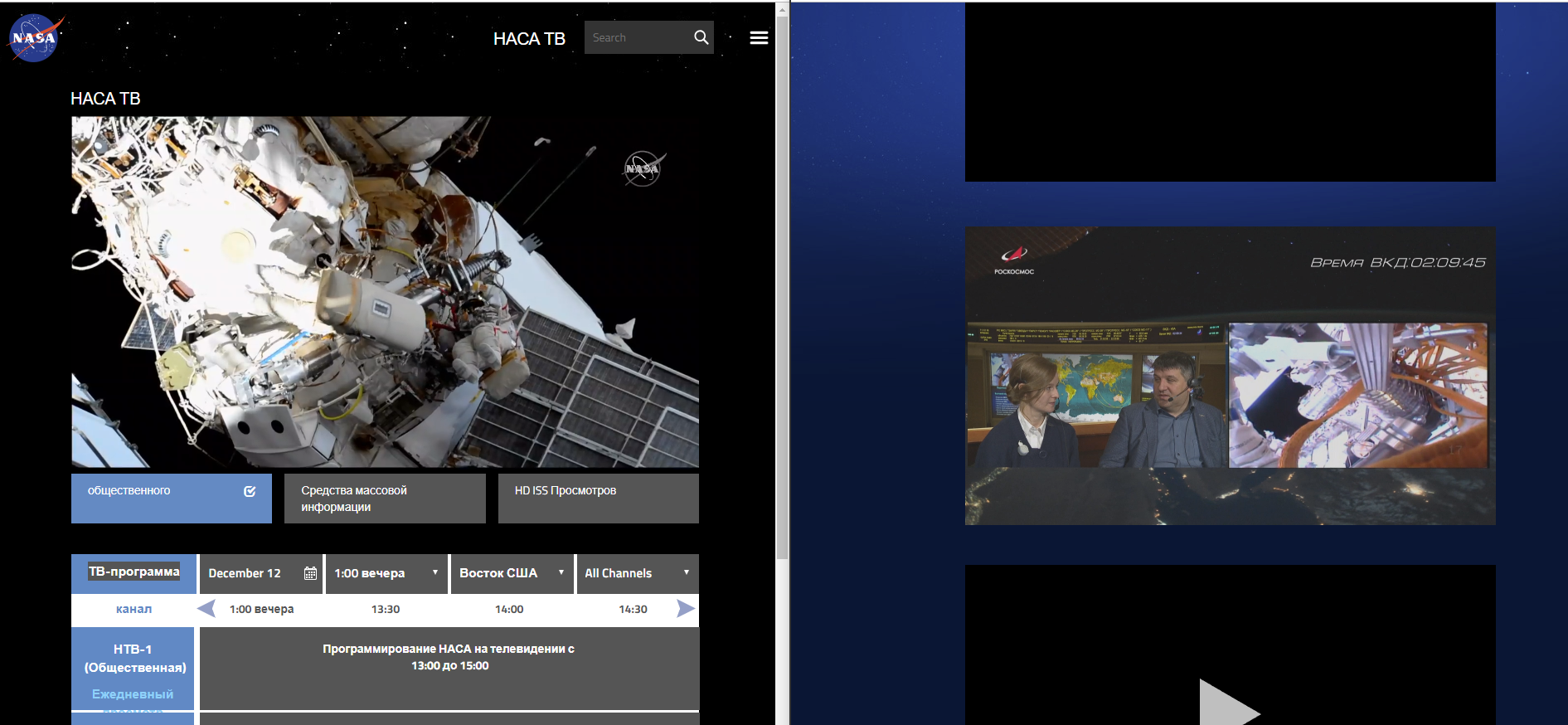This screenshot has height=725, width=1568.
Task: Click the 14:00 time label
Action: pyautogui.click(x=509, y=609)
